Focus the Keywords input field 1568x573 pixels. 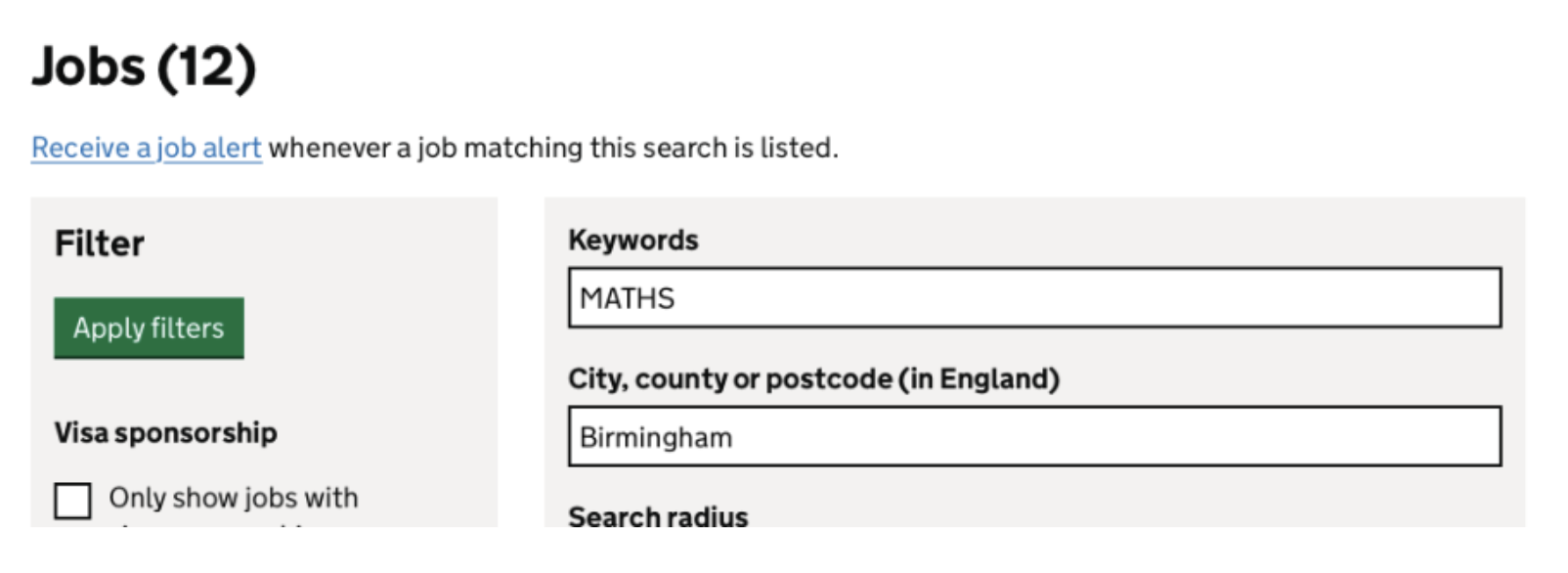(x=1034, y=298)
